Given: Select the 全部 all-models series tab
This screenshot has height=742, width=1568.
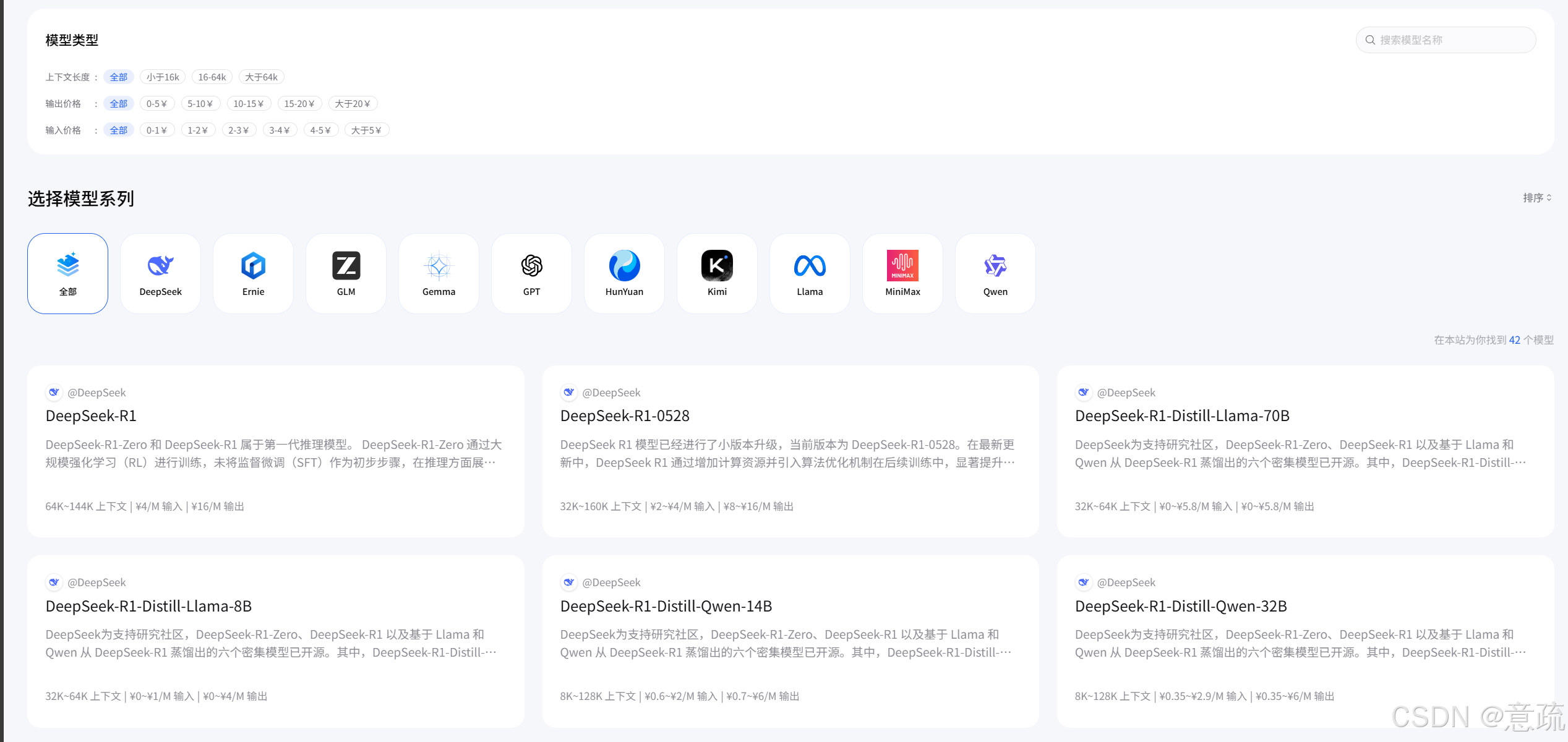Looking at the screenshot, I should (67, 273).
